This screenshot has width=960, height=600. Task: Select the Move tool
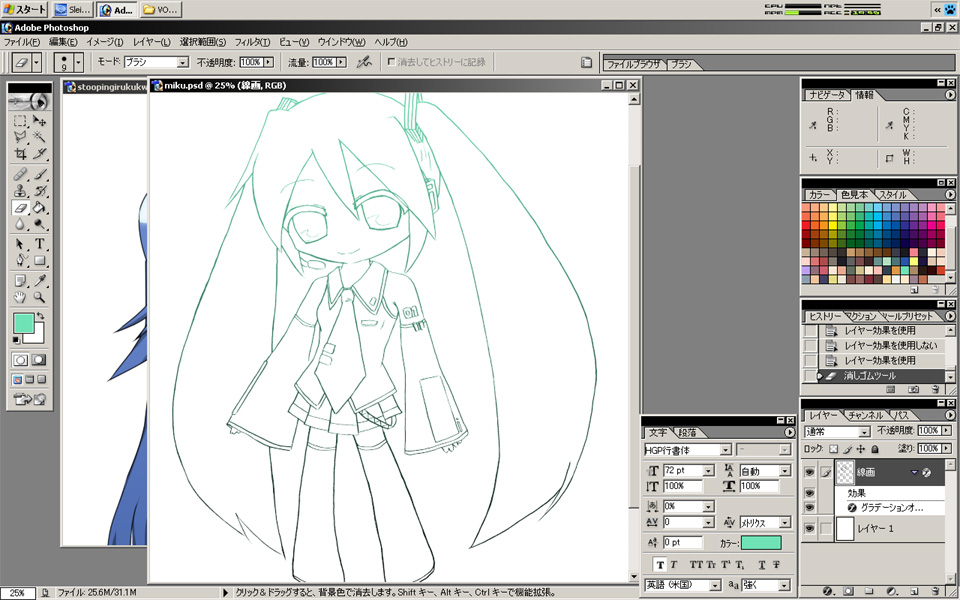(x=39, y=121)
